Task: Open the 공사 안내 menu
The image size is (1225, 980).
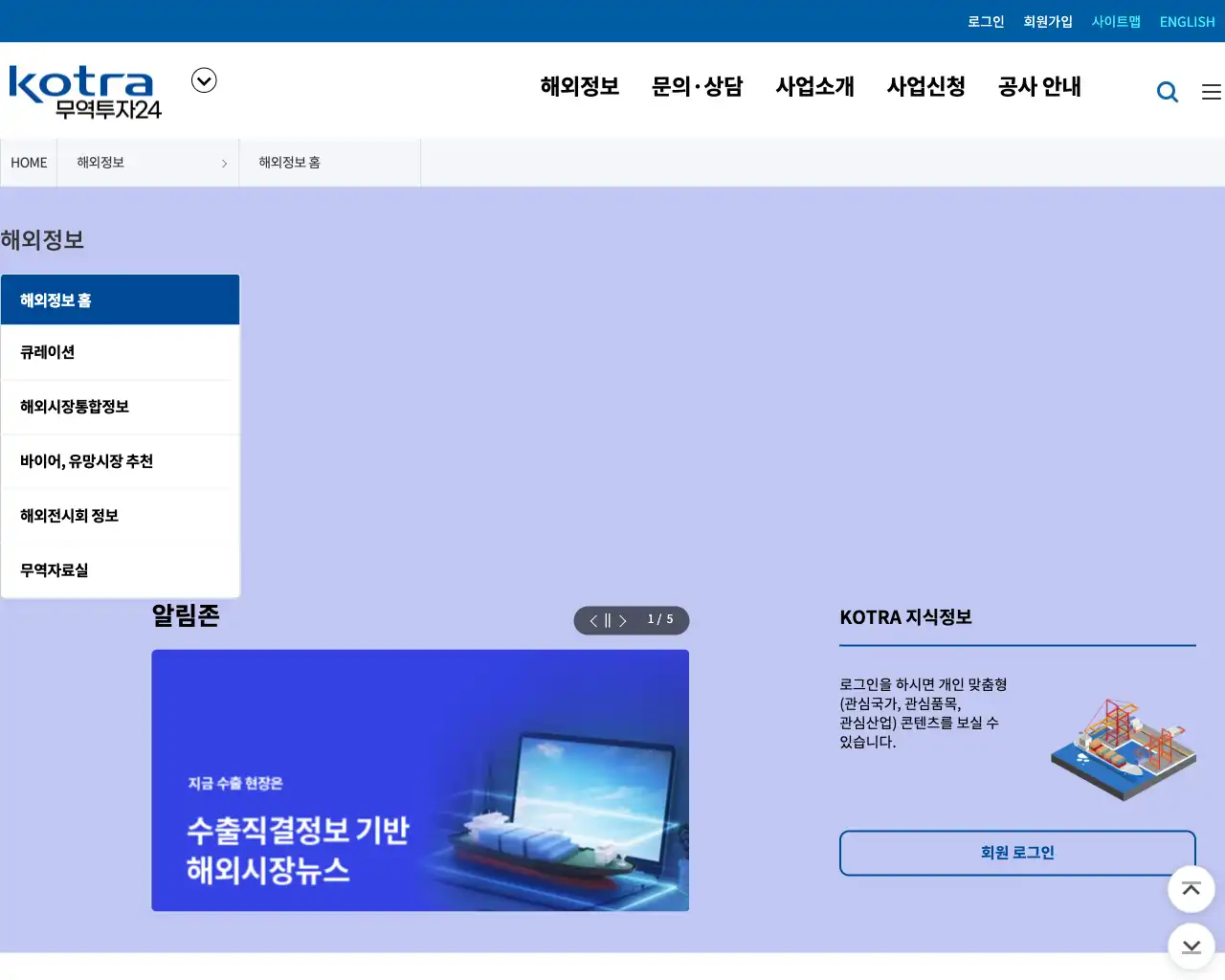Action: point(1039,87)
